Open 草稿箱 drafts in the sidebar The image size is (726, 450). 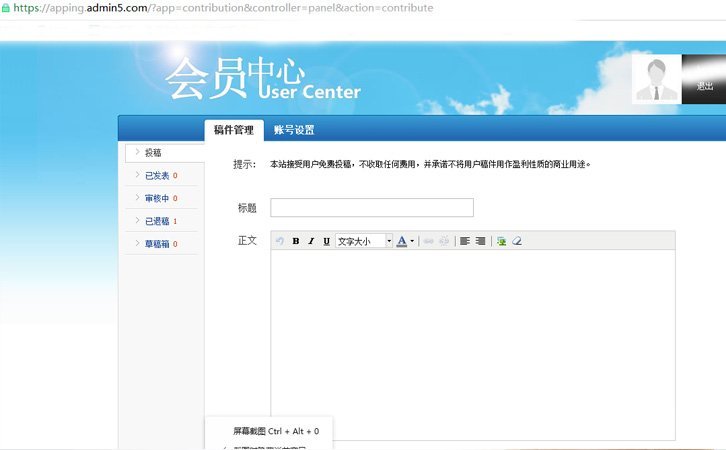point(160,244)
